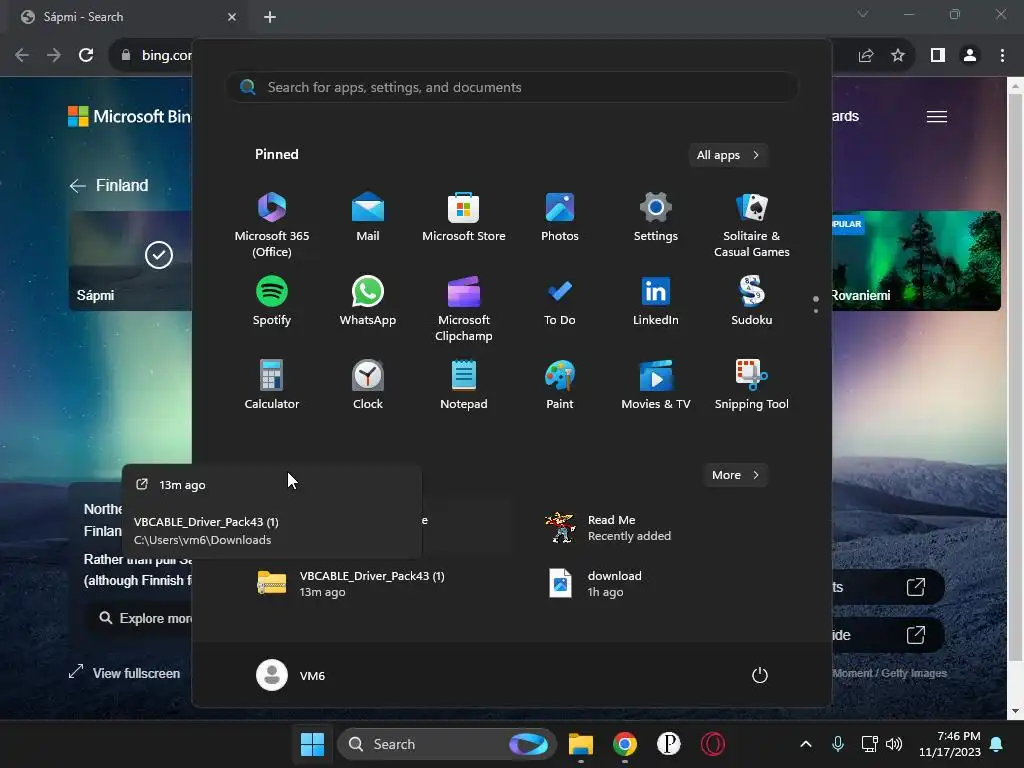Launch LinkedIn app
The height and width of the screenshot is (768, 1024).
pos(656,301)
